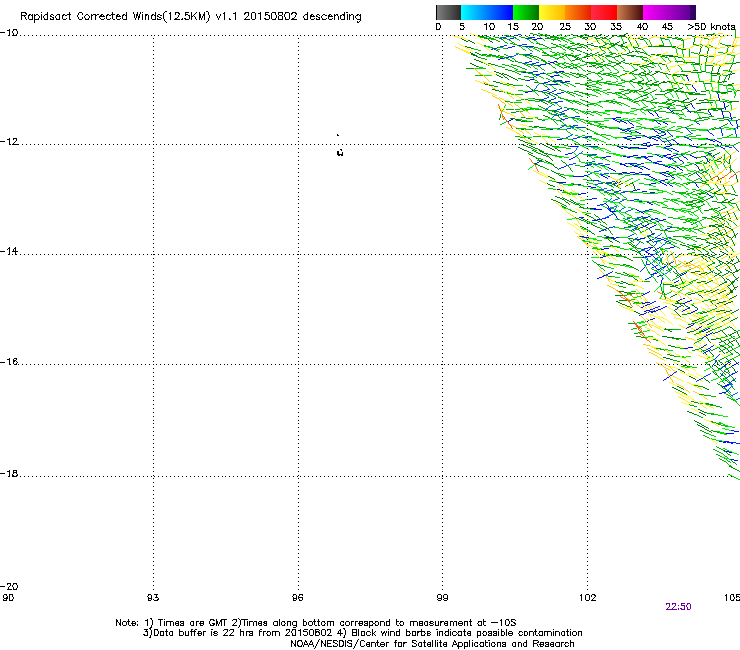This screenshot has height=650, width=740.
Task: Click the date '20150802' in the plot title
Action: click(x=270, y=16)
